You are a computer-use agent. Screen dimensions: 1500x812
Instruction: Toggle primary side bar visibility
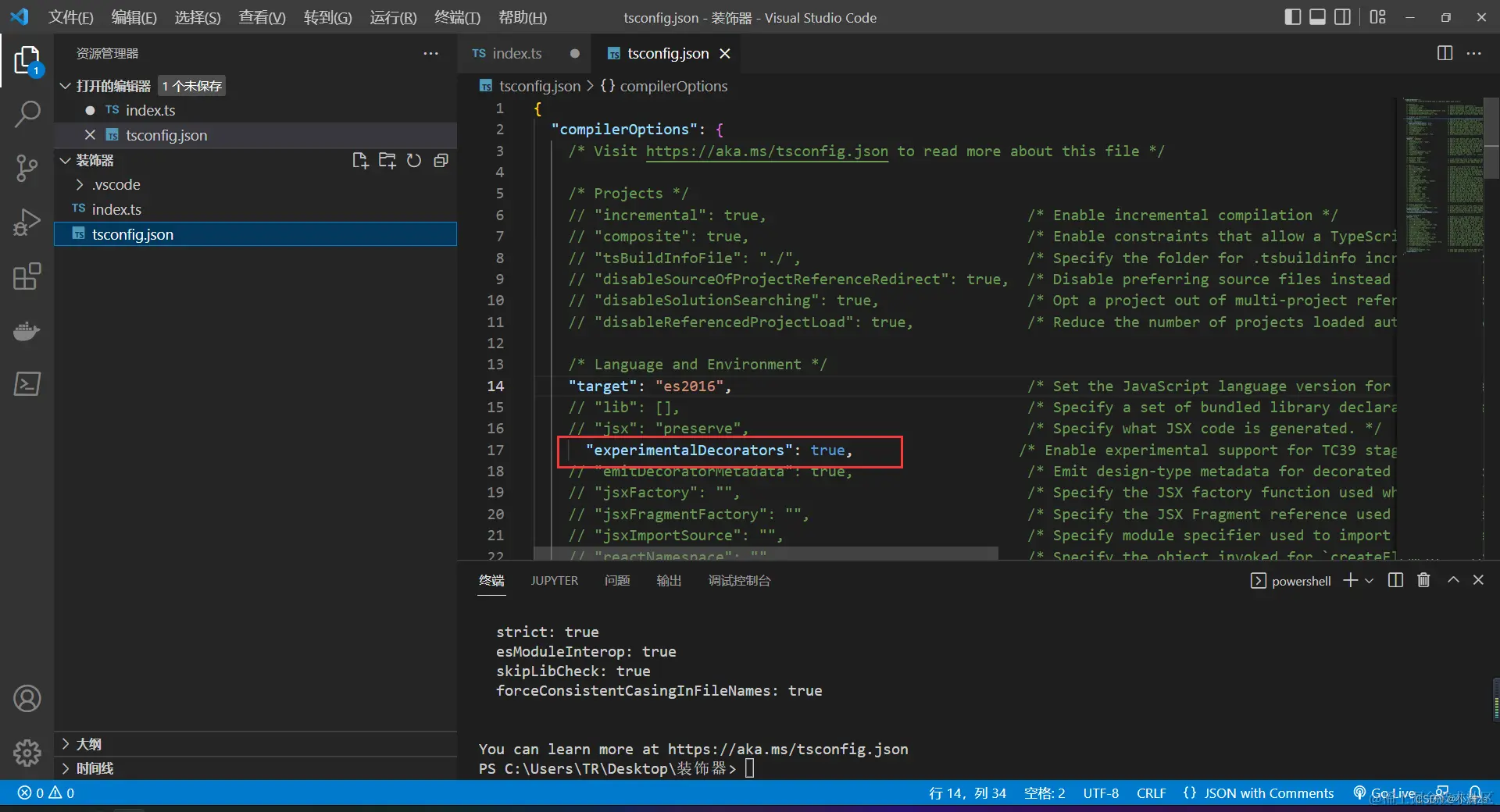tap(1292, 16)
